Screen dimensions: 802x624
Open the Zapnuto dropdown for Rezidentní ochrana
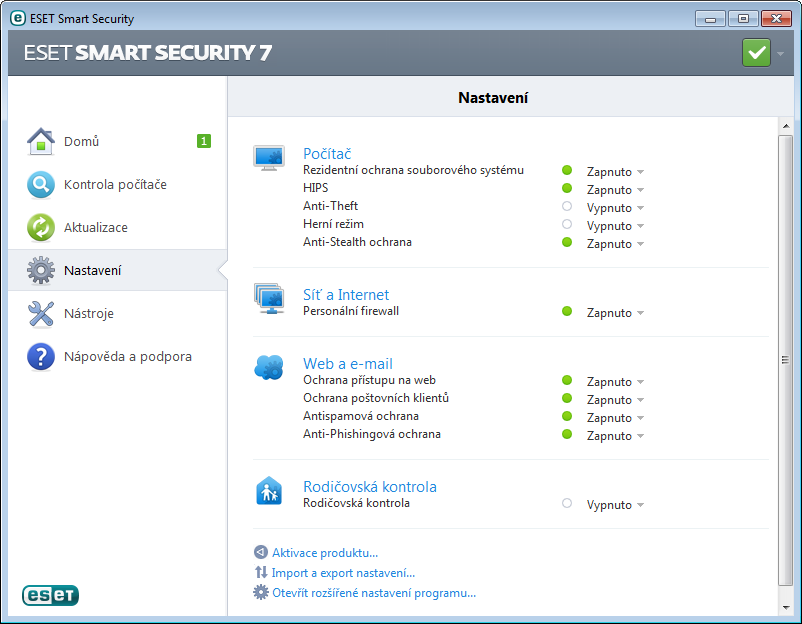[615, 172]
